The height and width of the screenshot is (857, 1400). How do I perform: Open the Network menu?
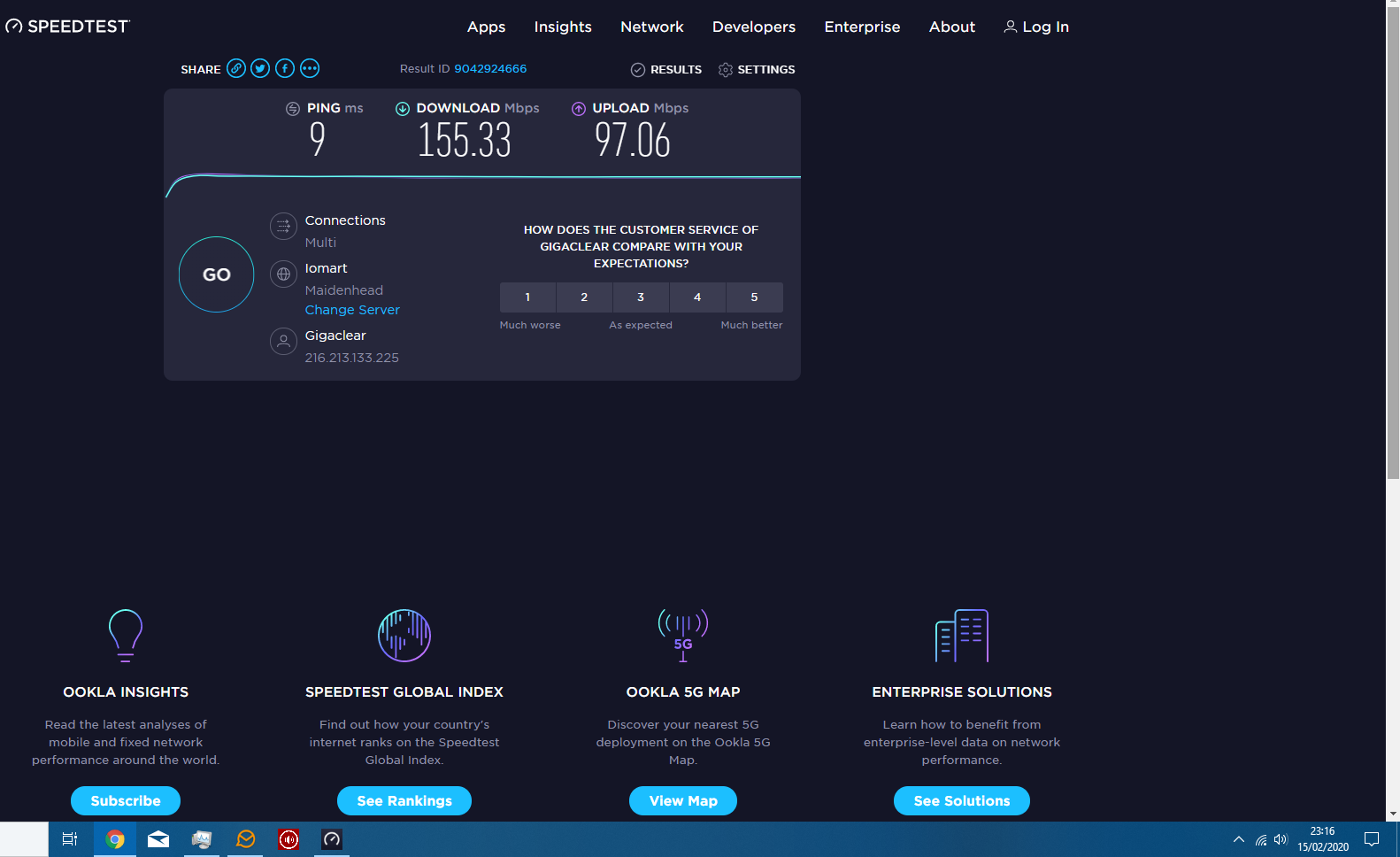tap(652, 27)
